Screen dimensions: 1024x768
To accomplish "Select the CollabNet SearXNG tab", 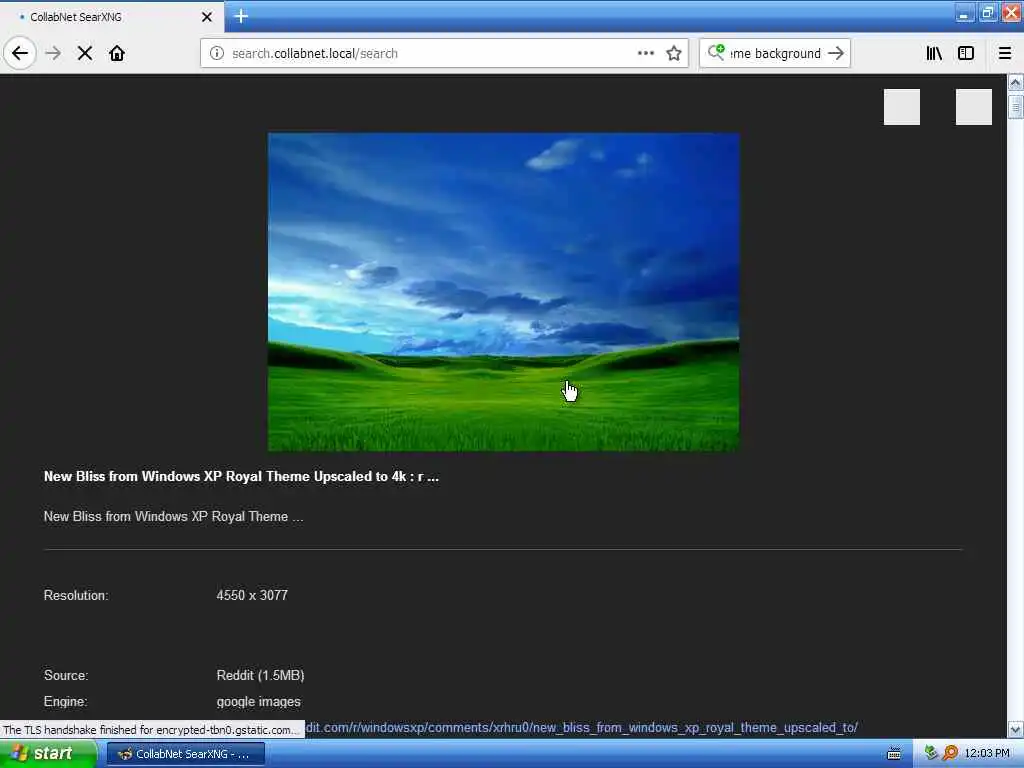I will 112,17.
